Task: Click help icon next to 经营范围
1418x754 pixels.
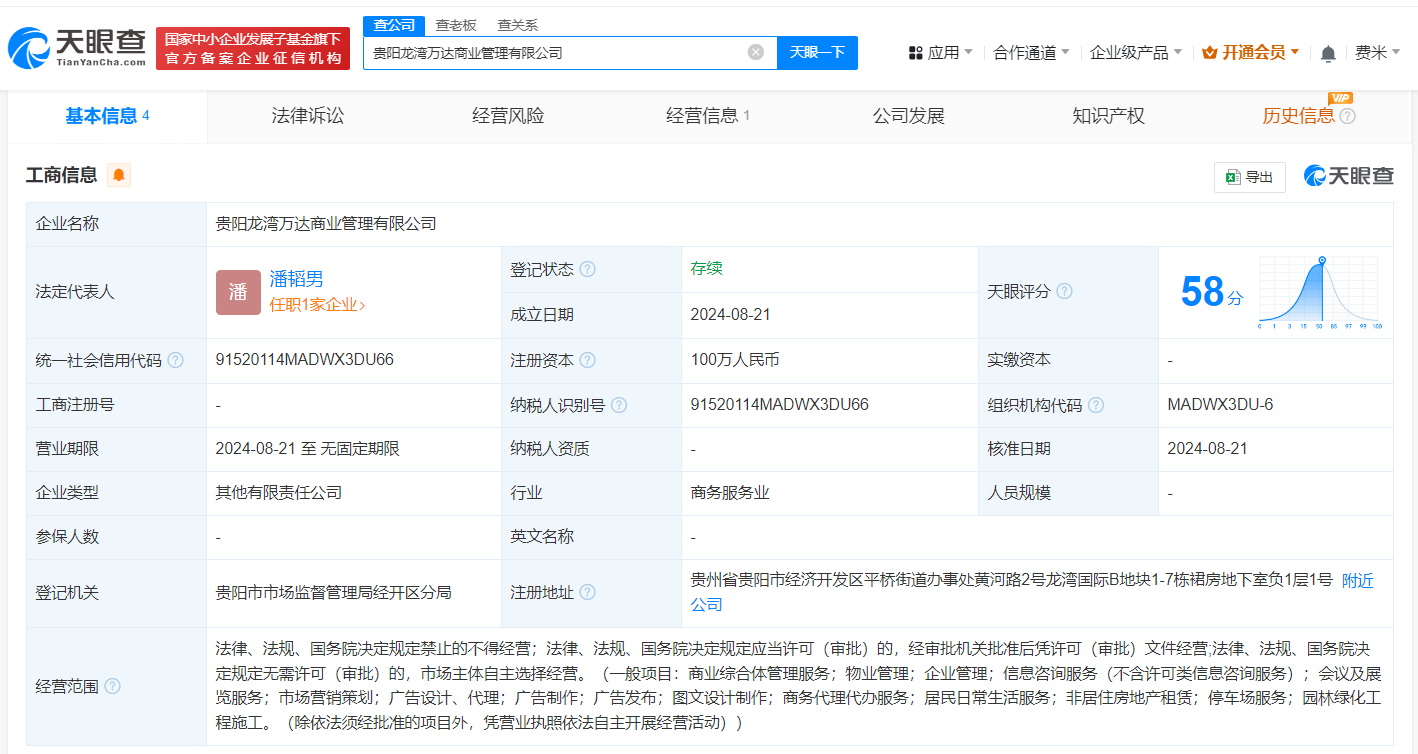Action: coord(113,686)
